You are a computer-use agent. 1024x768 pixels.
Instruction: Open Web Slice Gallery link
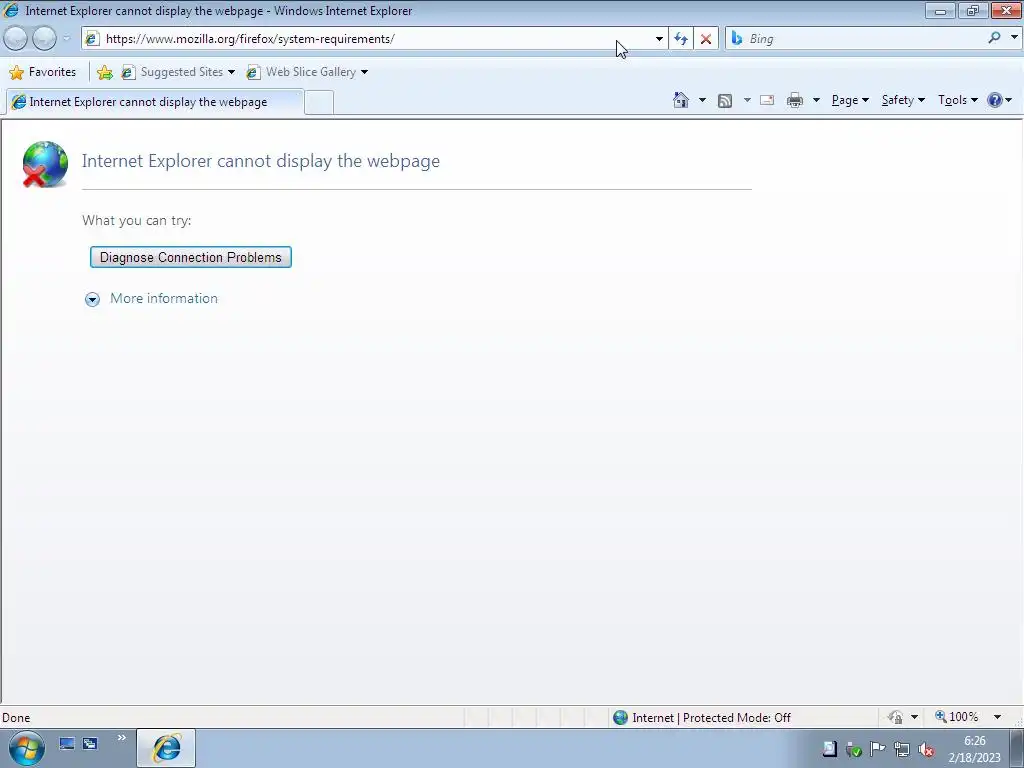307,72
